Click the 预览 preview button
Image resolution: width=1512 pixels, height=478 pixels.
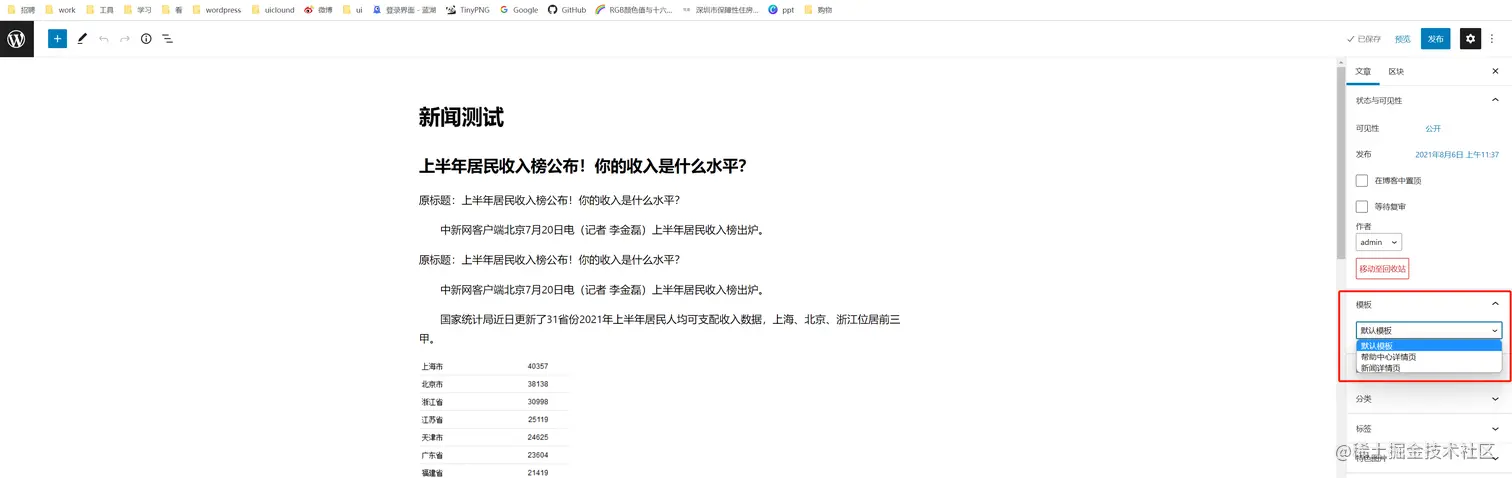[1403, 39]
